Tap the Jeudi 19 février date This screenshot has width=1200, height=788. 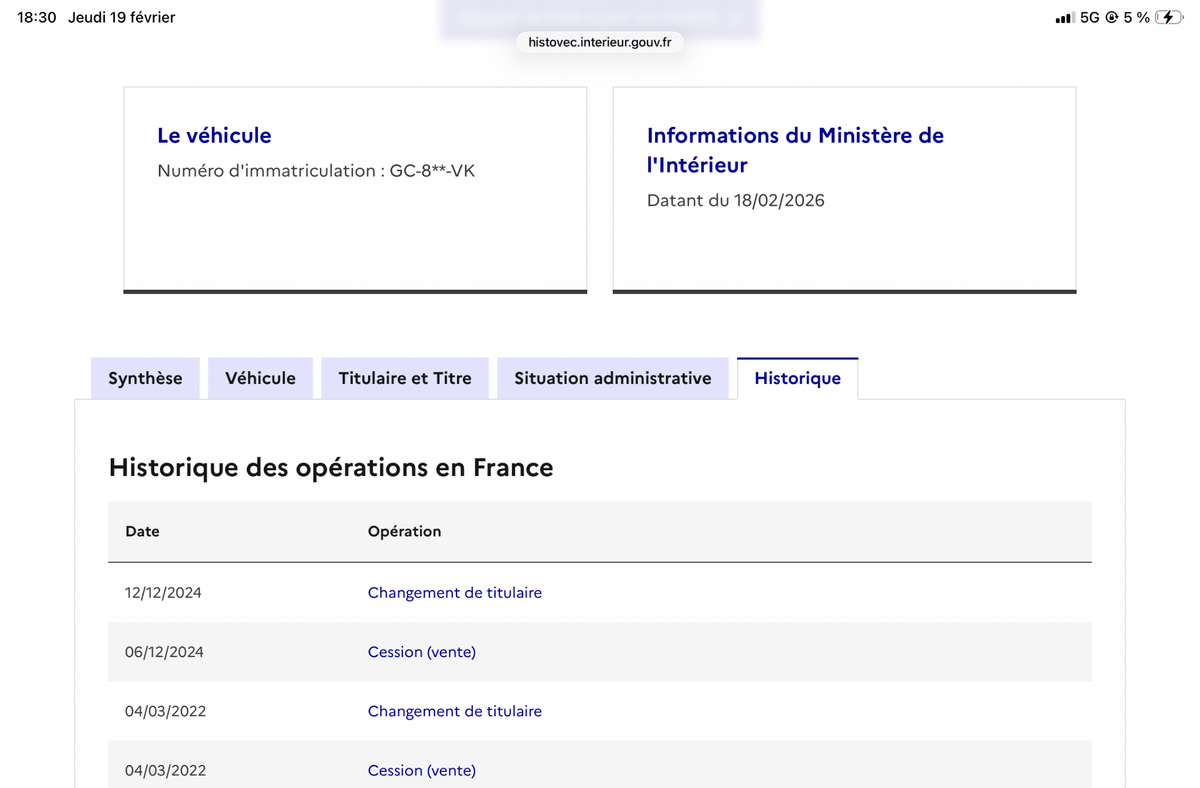122,18
